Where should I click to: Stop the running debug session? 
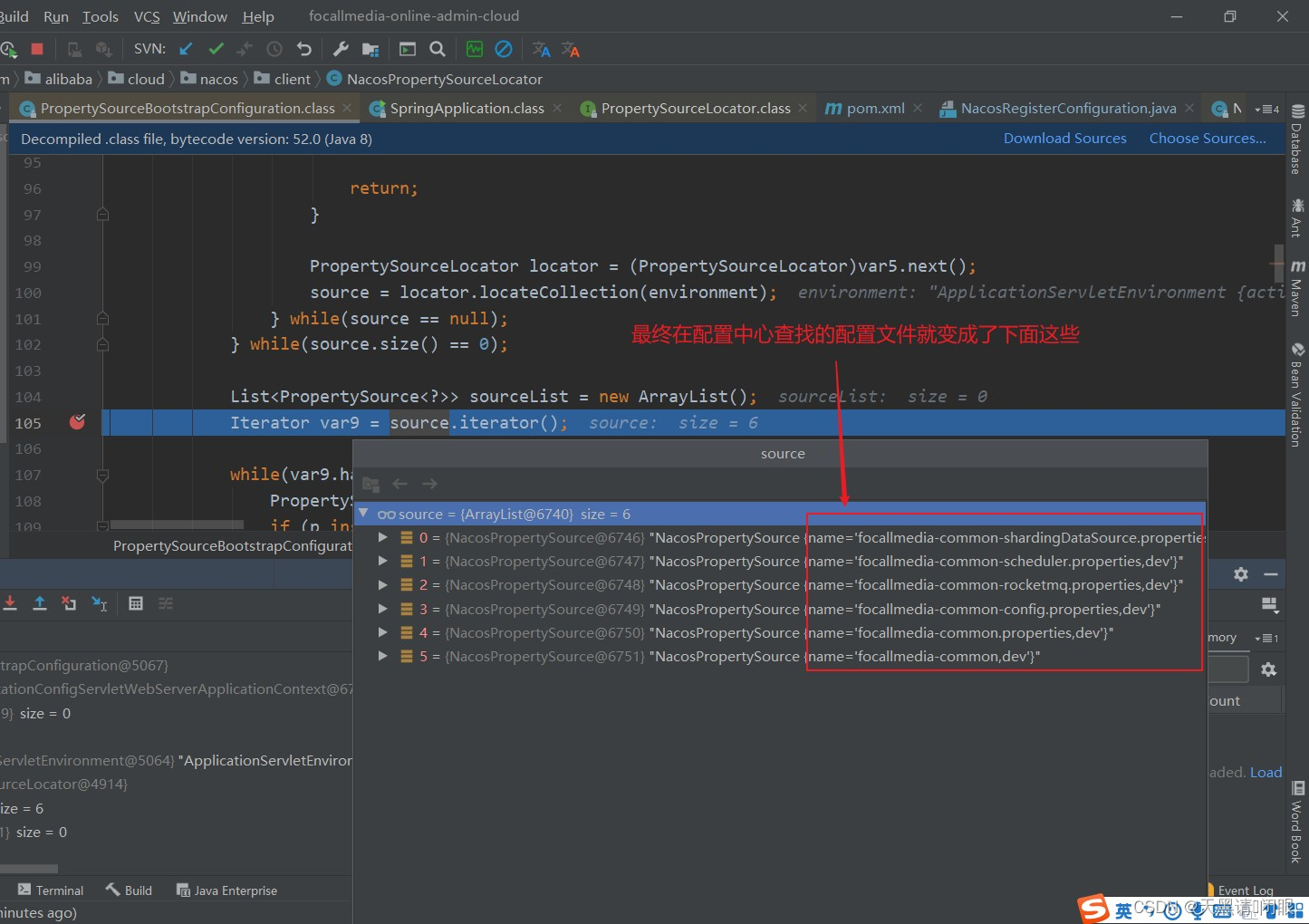coord(37,49)
